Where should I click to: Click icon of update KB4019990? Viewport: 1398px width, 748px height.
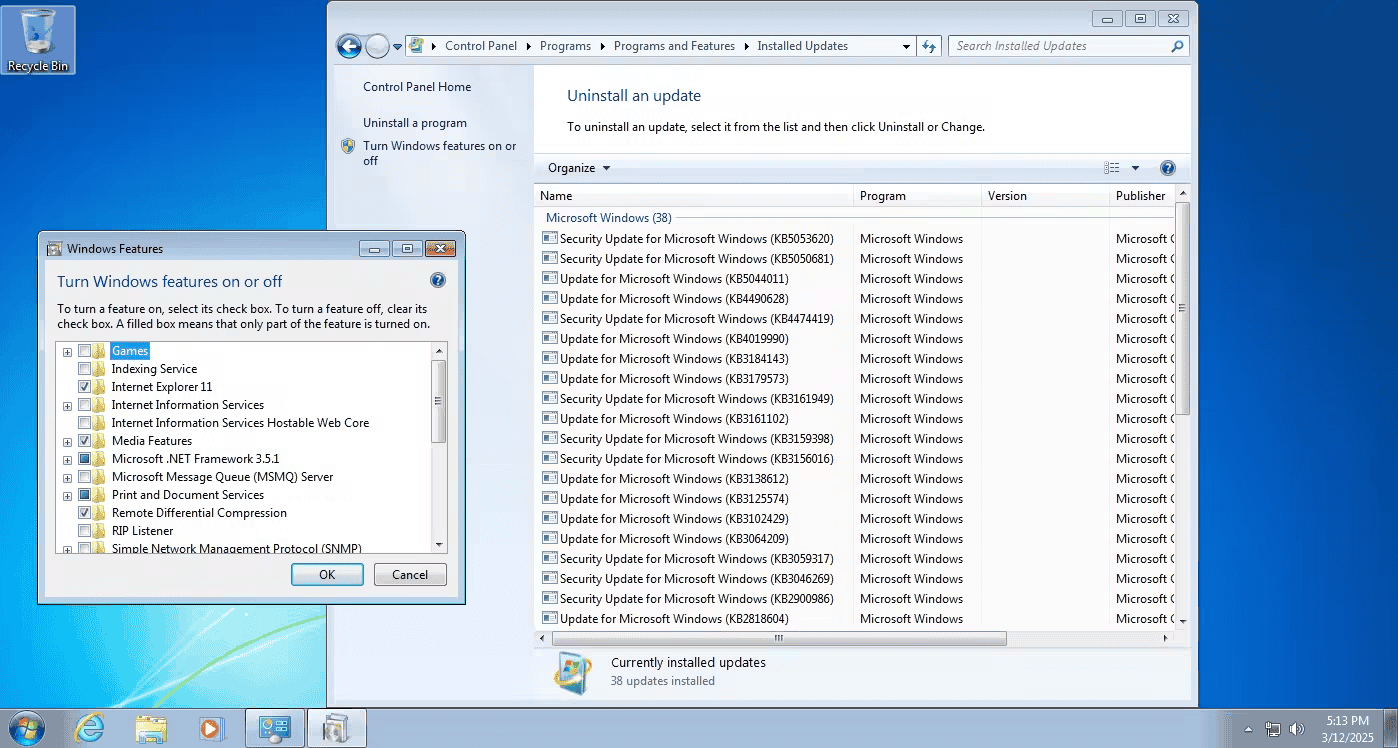[549, 338]
